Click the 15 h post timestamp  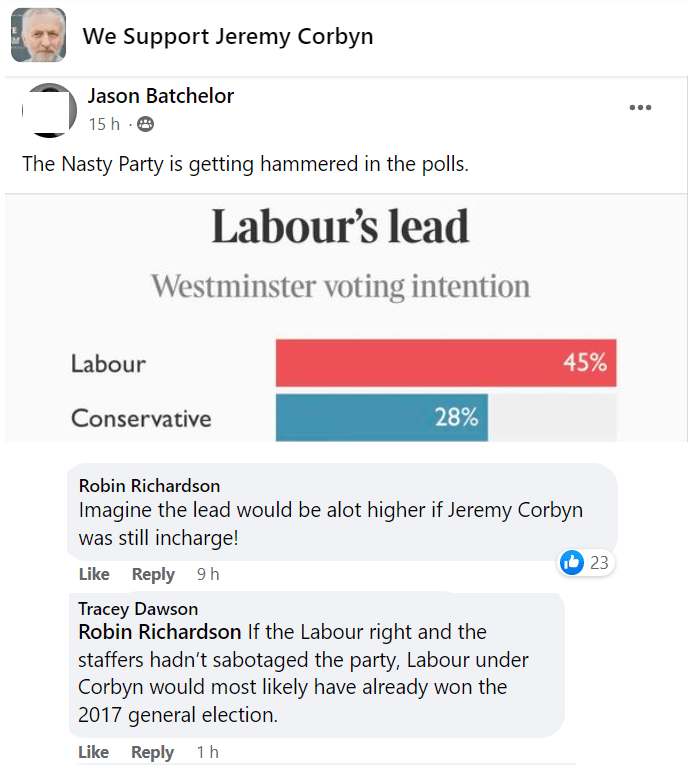point(104,124)
